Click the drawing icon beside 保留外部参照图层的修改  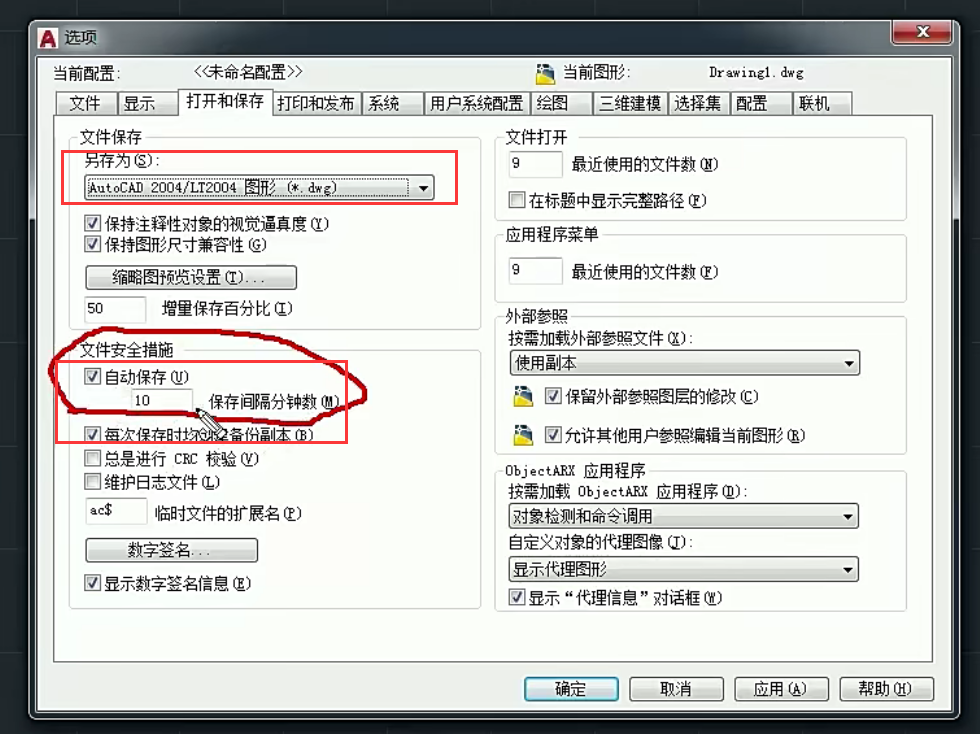522,396
